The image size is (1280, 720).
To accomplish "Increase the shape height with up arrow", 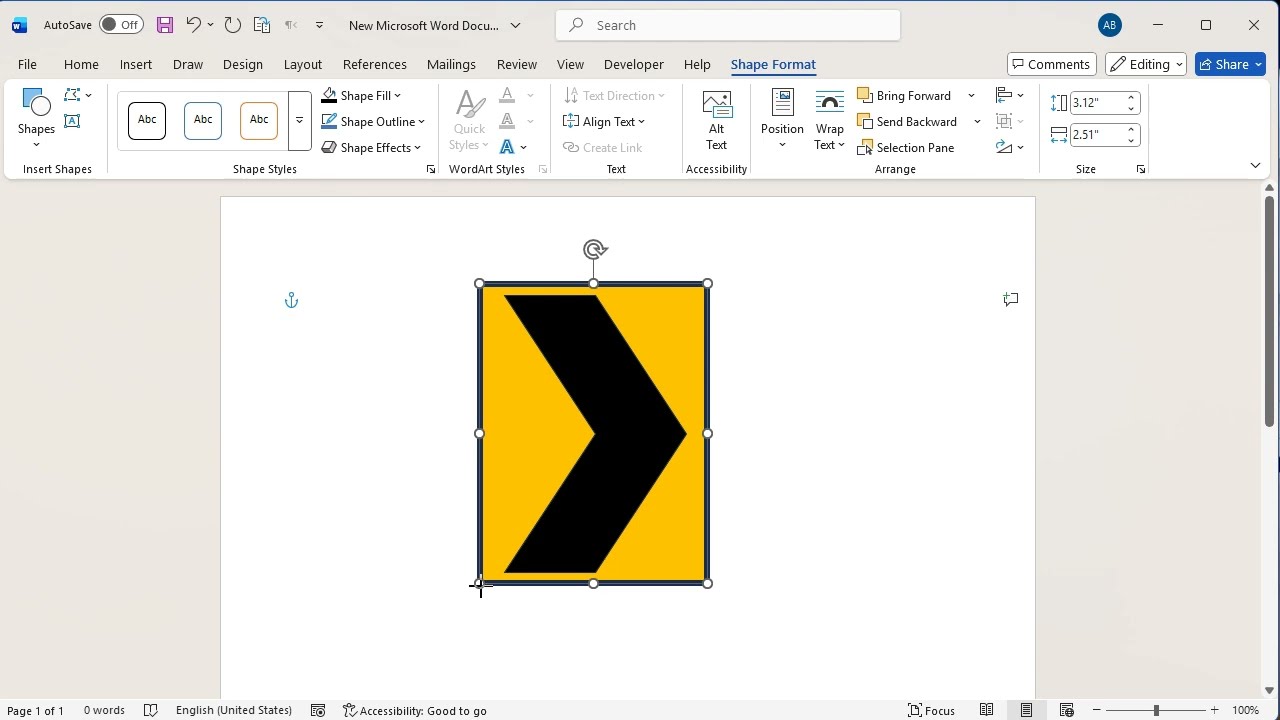I will pos(1131,98).
